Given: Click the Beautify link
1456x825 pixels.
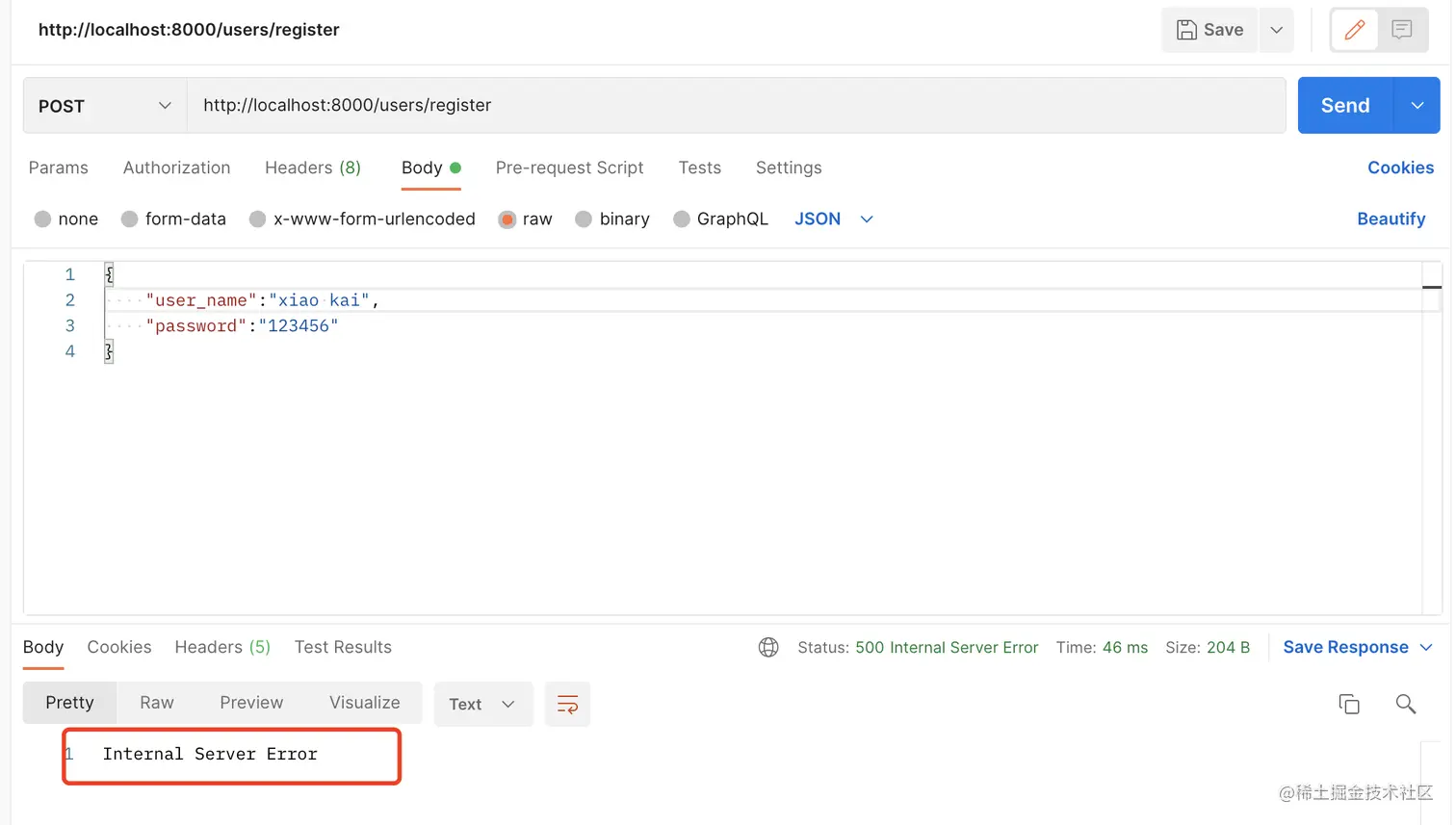Looking at the screenshot, I should (x=1391, y=219).
